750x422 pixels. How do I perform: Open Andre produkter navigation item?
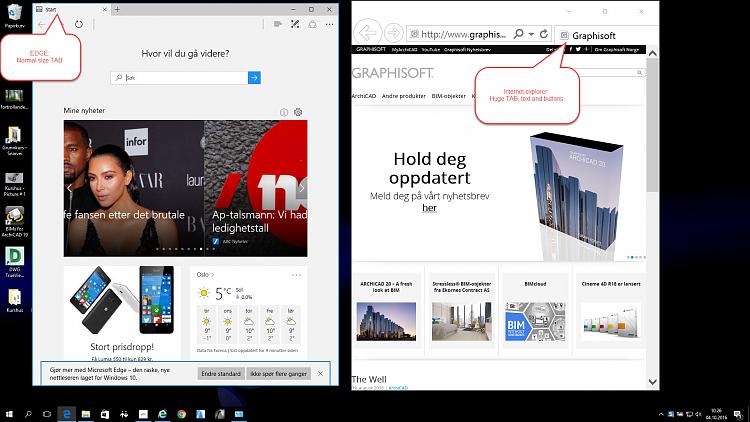click(x=404, y=96)
